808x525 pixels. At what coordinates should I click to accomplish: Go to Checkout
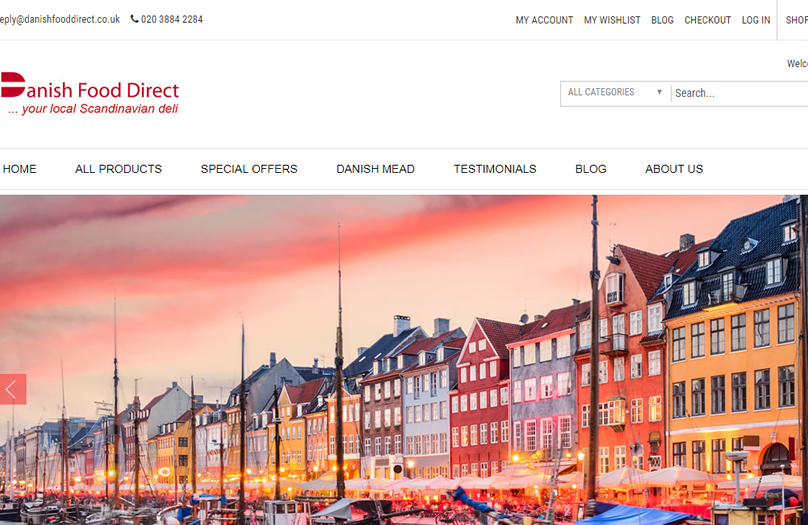(707, 20)
